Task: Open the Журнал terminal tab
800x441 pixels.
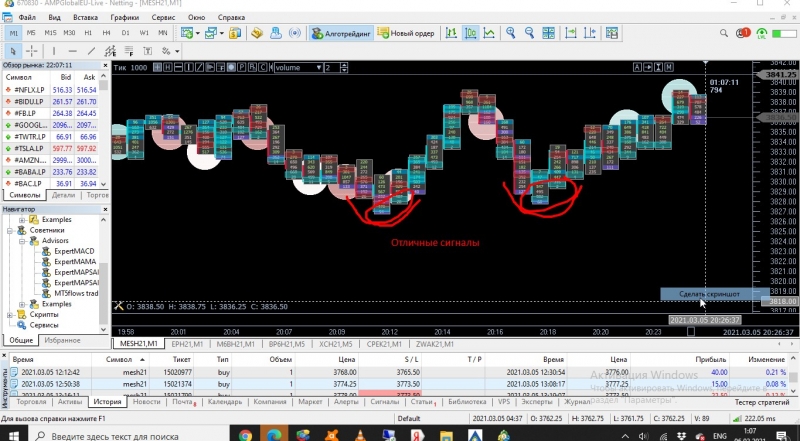Action: [x=577, y=402]
